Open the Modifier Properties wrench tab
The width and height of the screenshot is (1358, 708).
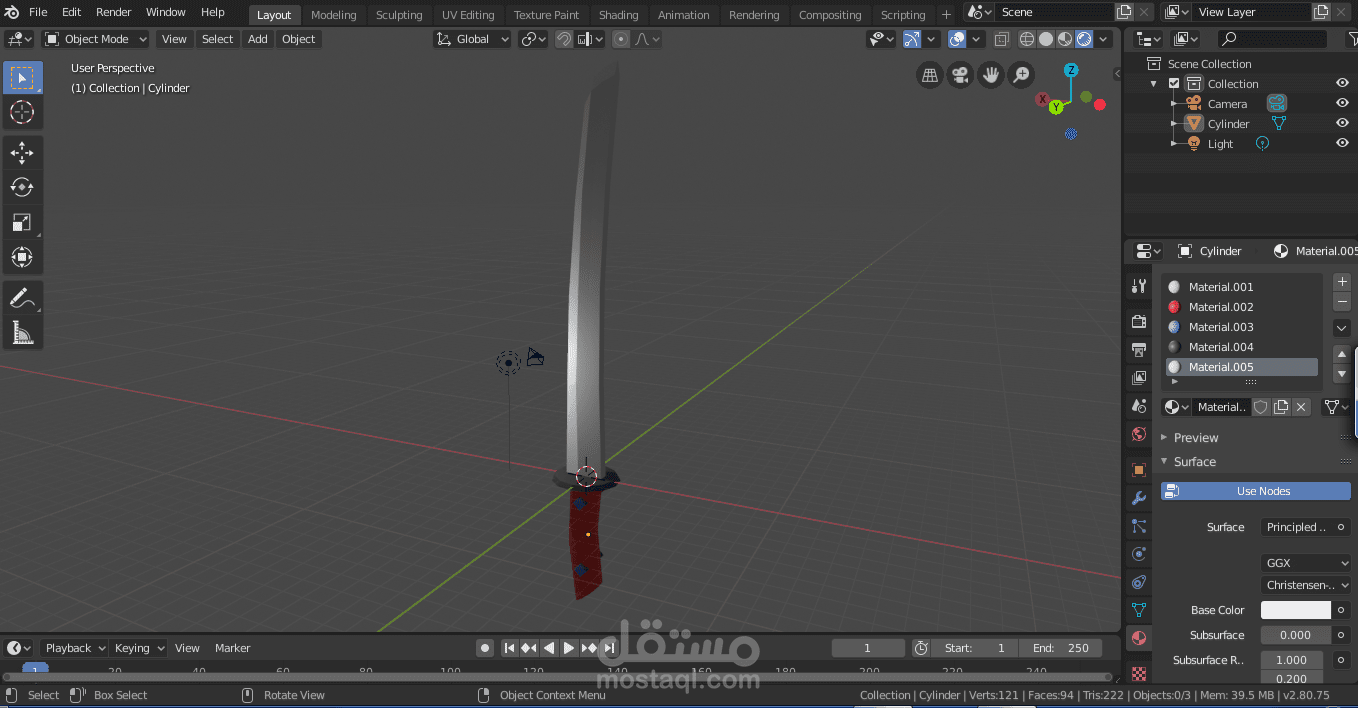(x=1137, y=497)
